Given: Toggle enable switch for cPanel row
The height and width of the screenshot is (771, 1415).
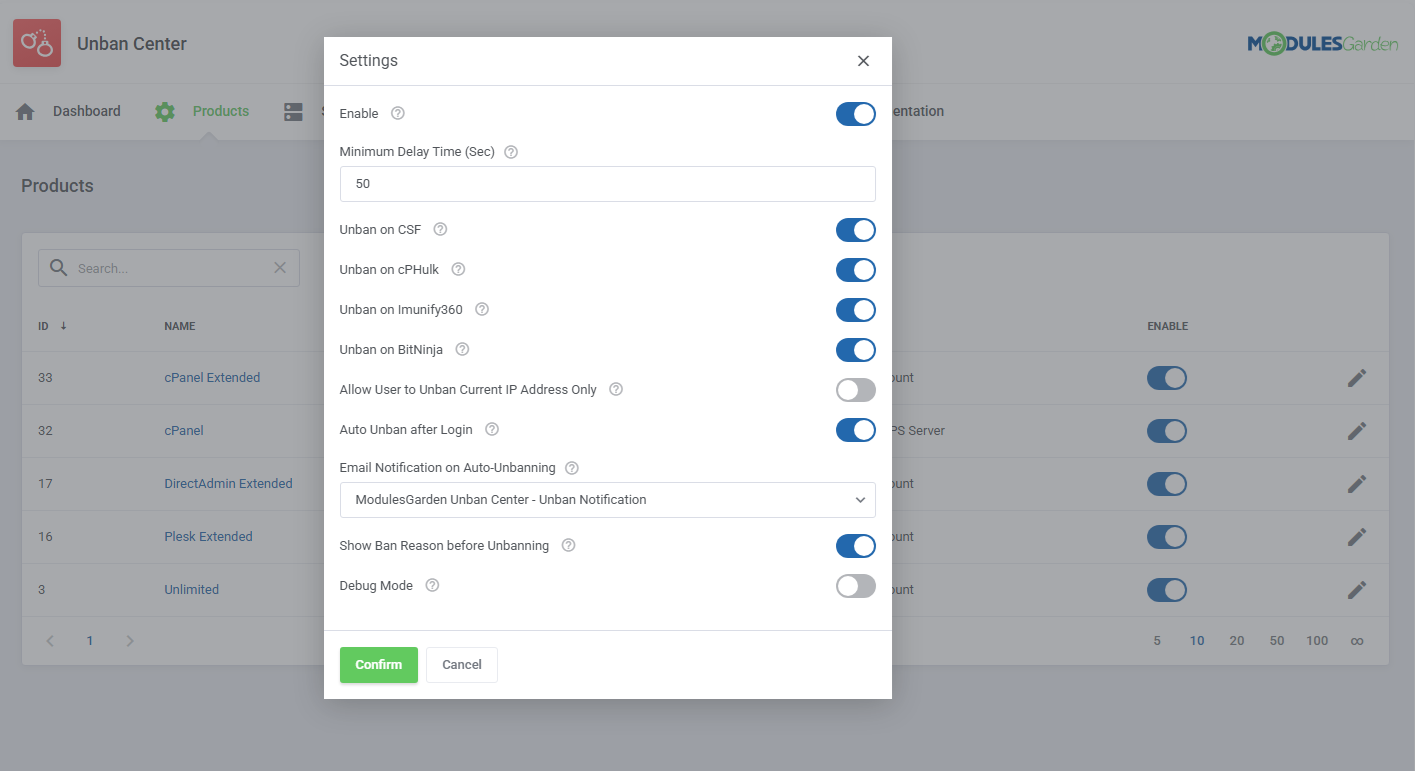Looking at the screenshot, I should tap(1167, 431).
